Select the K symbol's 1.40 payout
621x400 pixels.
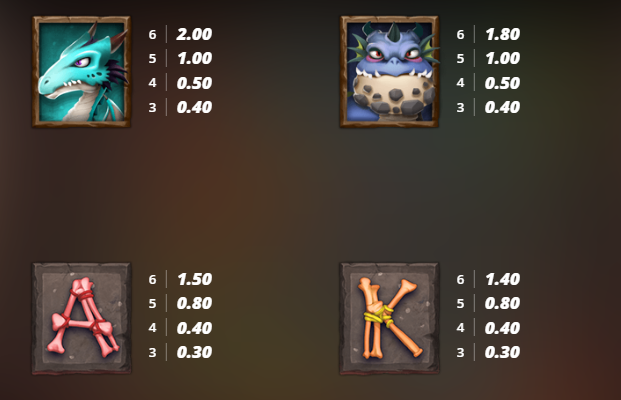[503, 279]
